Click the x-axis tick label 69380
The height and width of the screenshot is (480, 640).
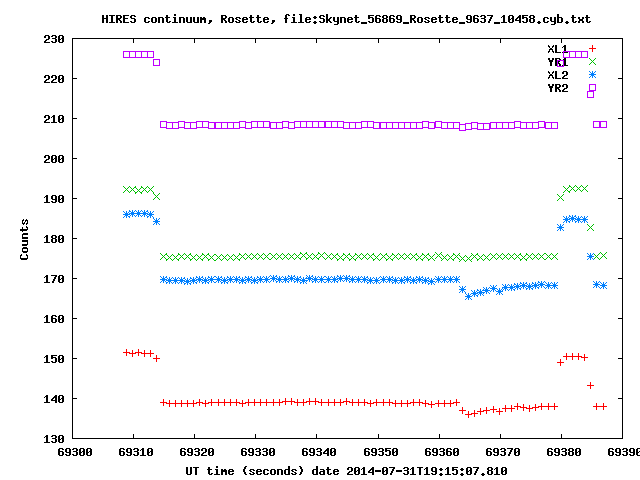(564, 452)
